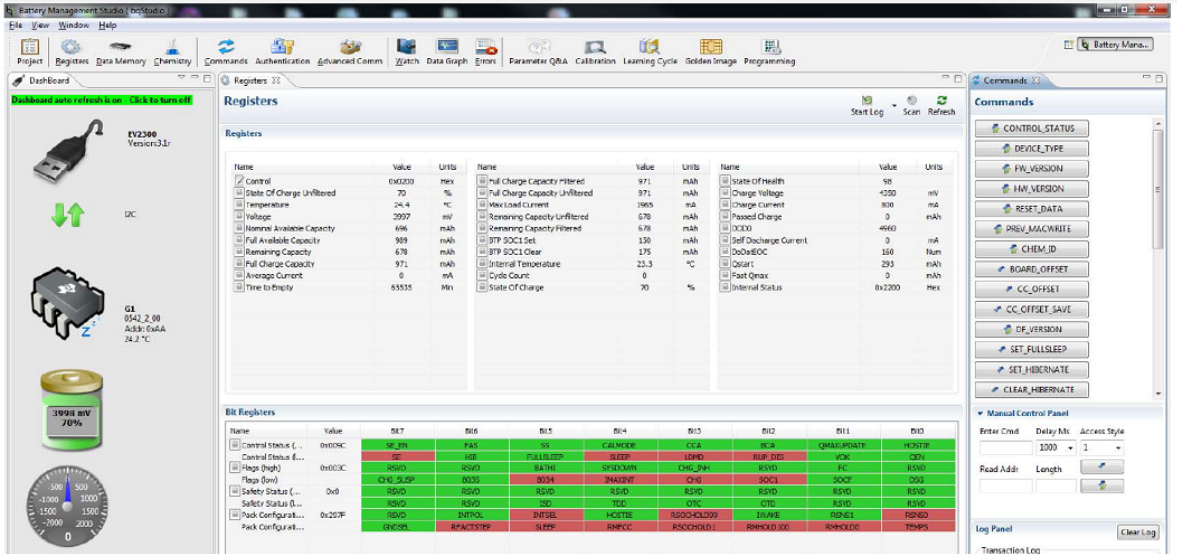The width and height of the screenshot is (1177, 554).
Task: Click the pencil icon beside Control register
Action: pos(239,181)
